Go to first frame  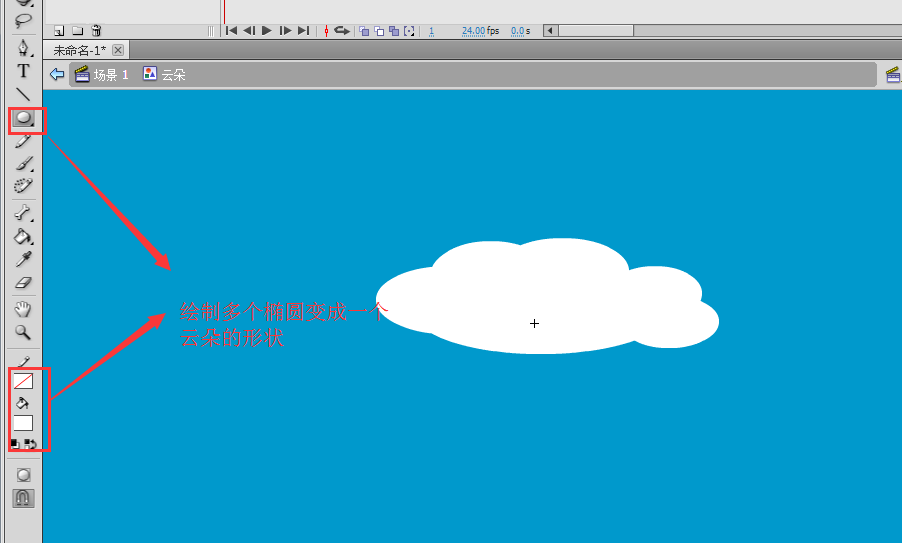(231, 30)
